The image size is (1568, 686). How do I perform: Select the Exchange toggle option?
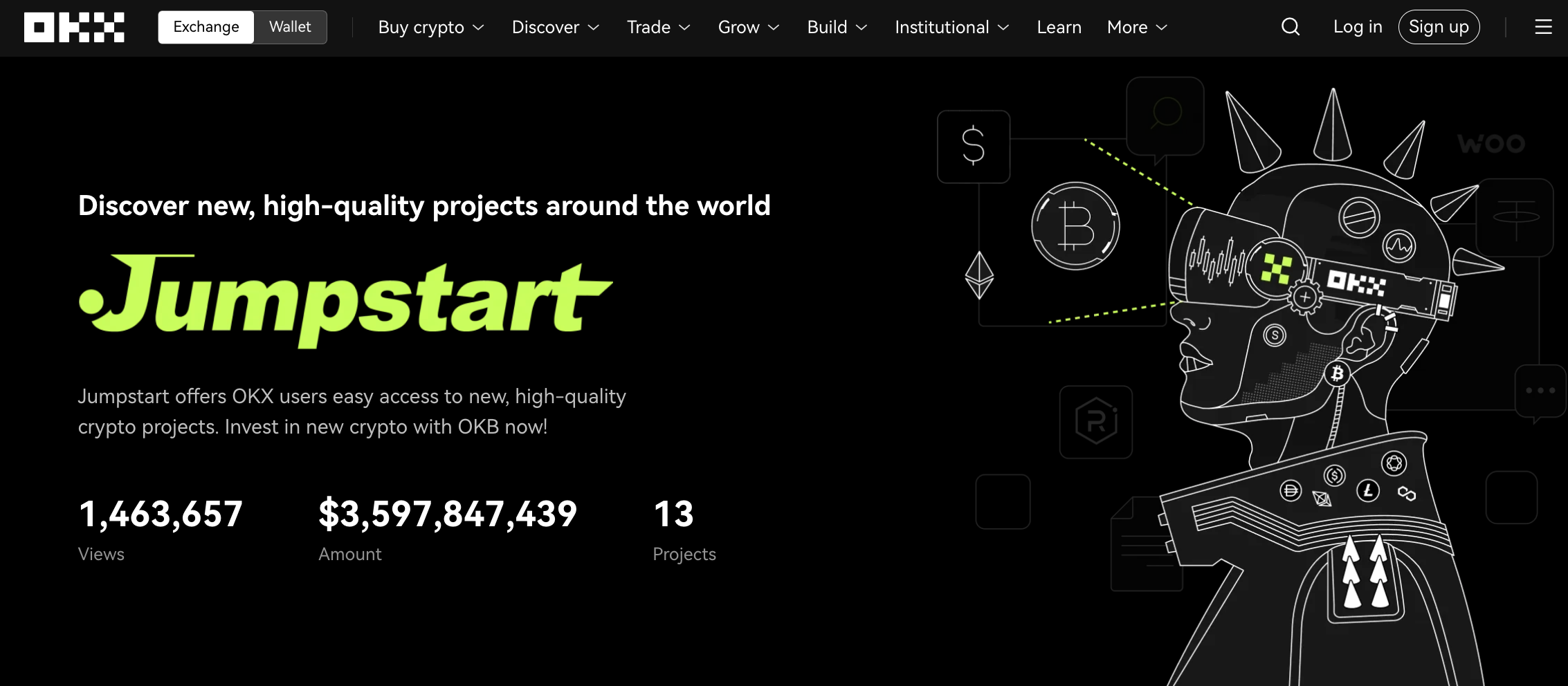click(206, 27)
